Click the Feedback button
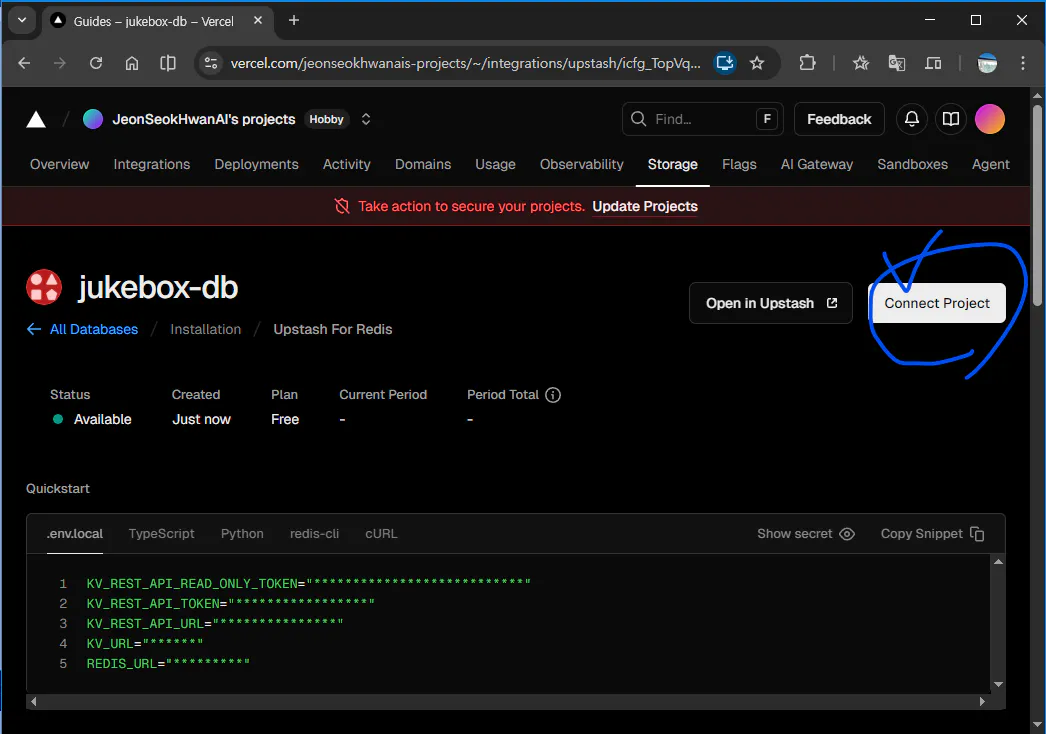 [x=839, y=119]
